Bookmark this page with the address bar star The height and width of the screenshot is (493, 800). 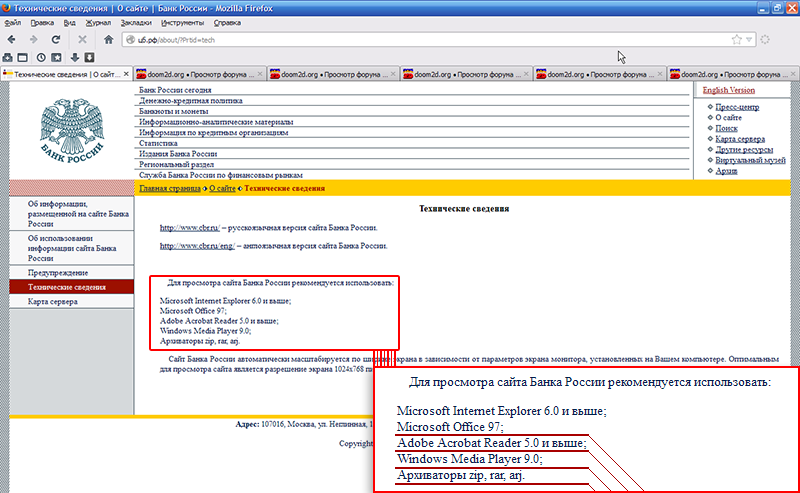[737, 39]
